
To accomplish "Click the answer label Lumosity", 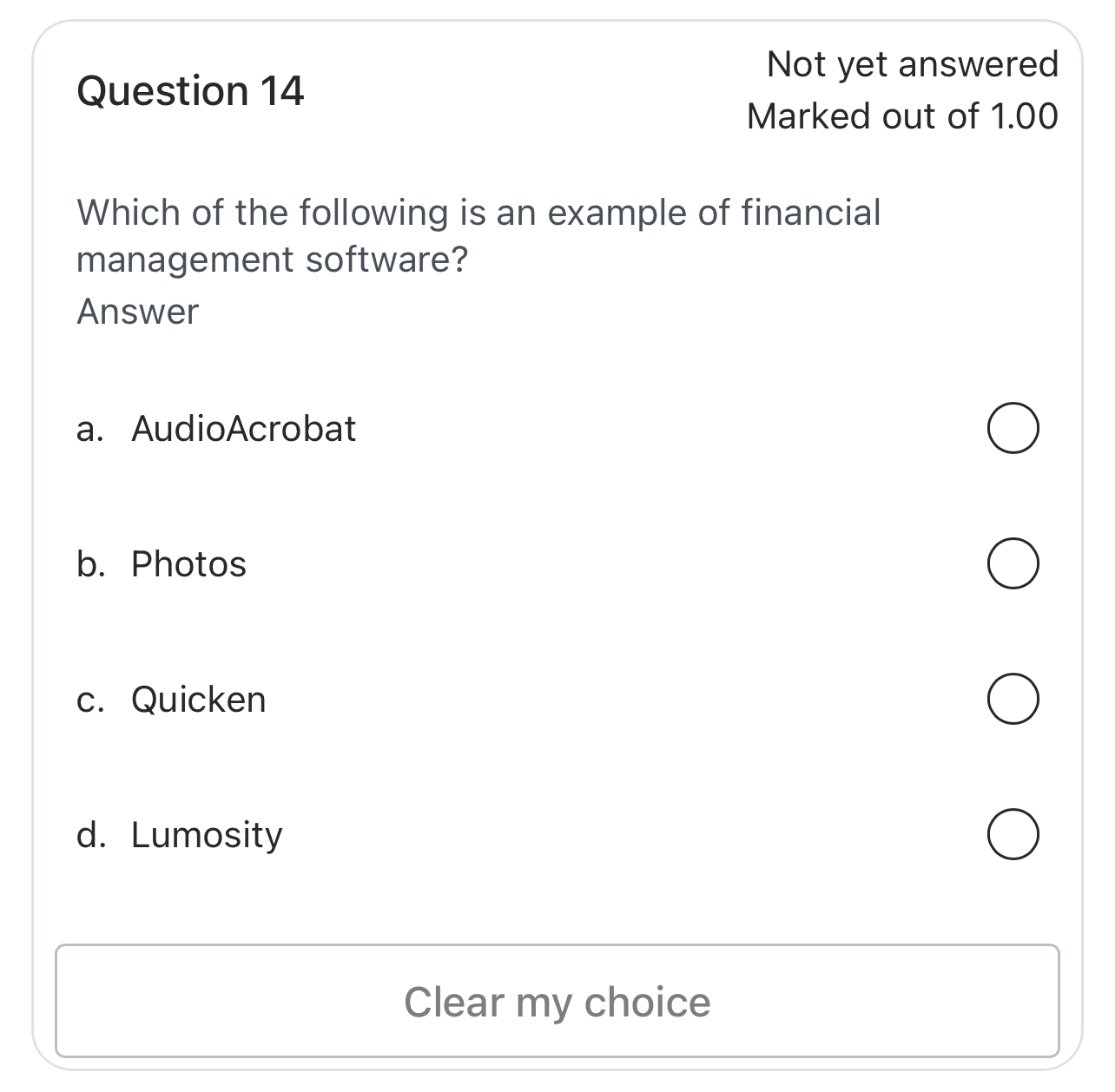I will click(x=206, y=834).
